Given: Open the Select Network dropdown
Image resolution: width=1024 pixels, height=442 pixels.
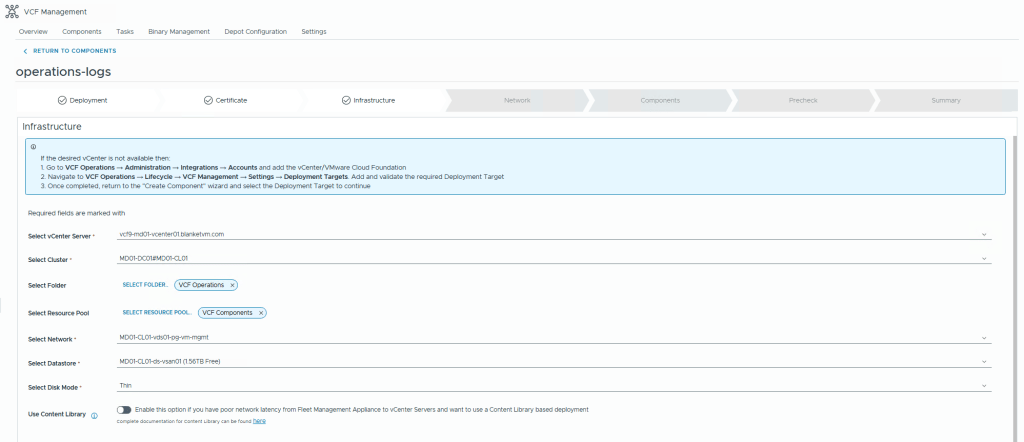Looking at the screenshot, I should coord(984,338).
